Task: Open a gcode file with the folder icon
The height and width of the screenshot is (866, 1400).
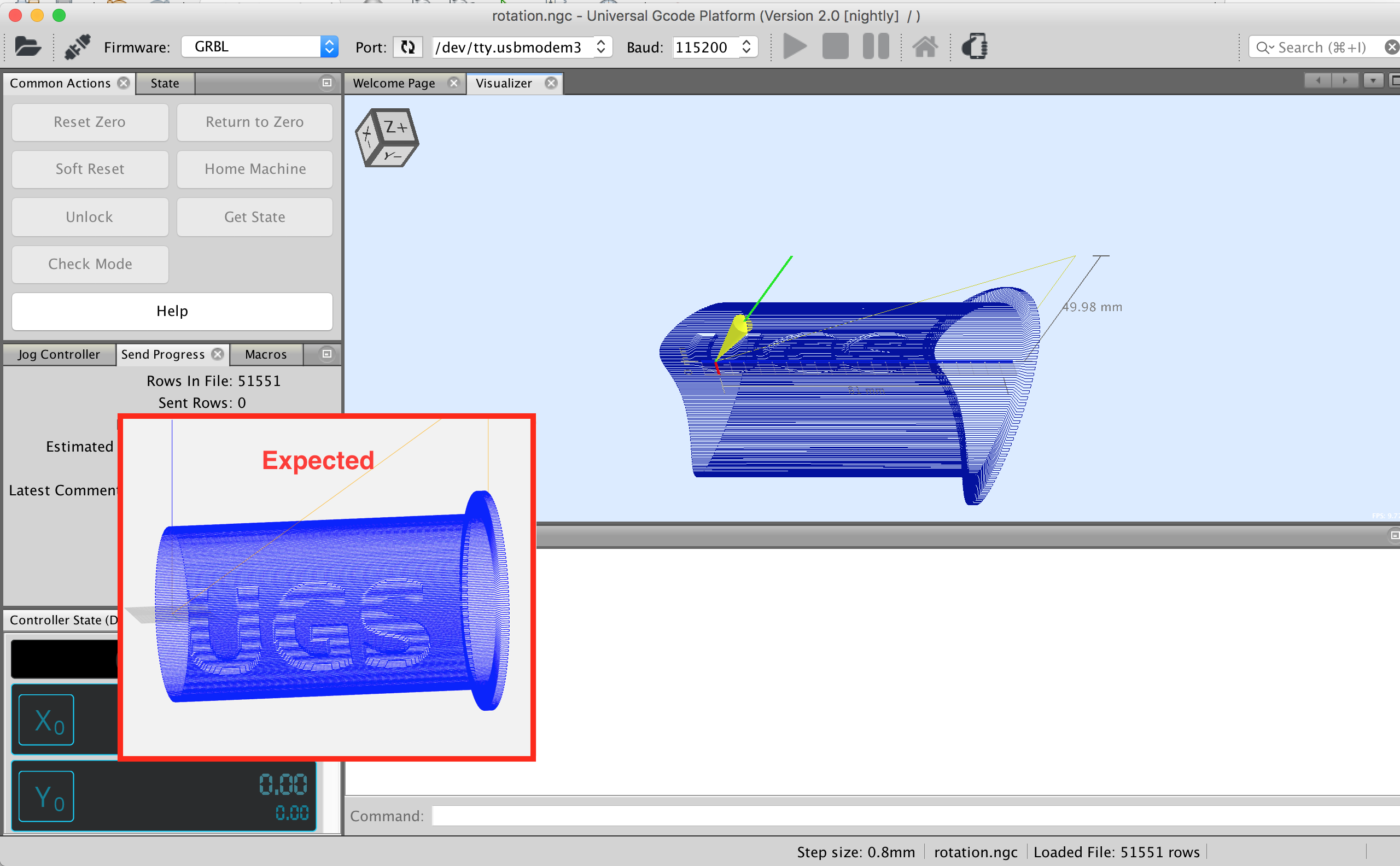Action: (27, 46)
